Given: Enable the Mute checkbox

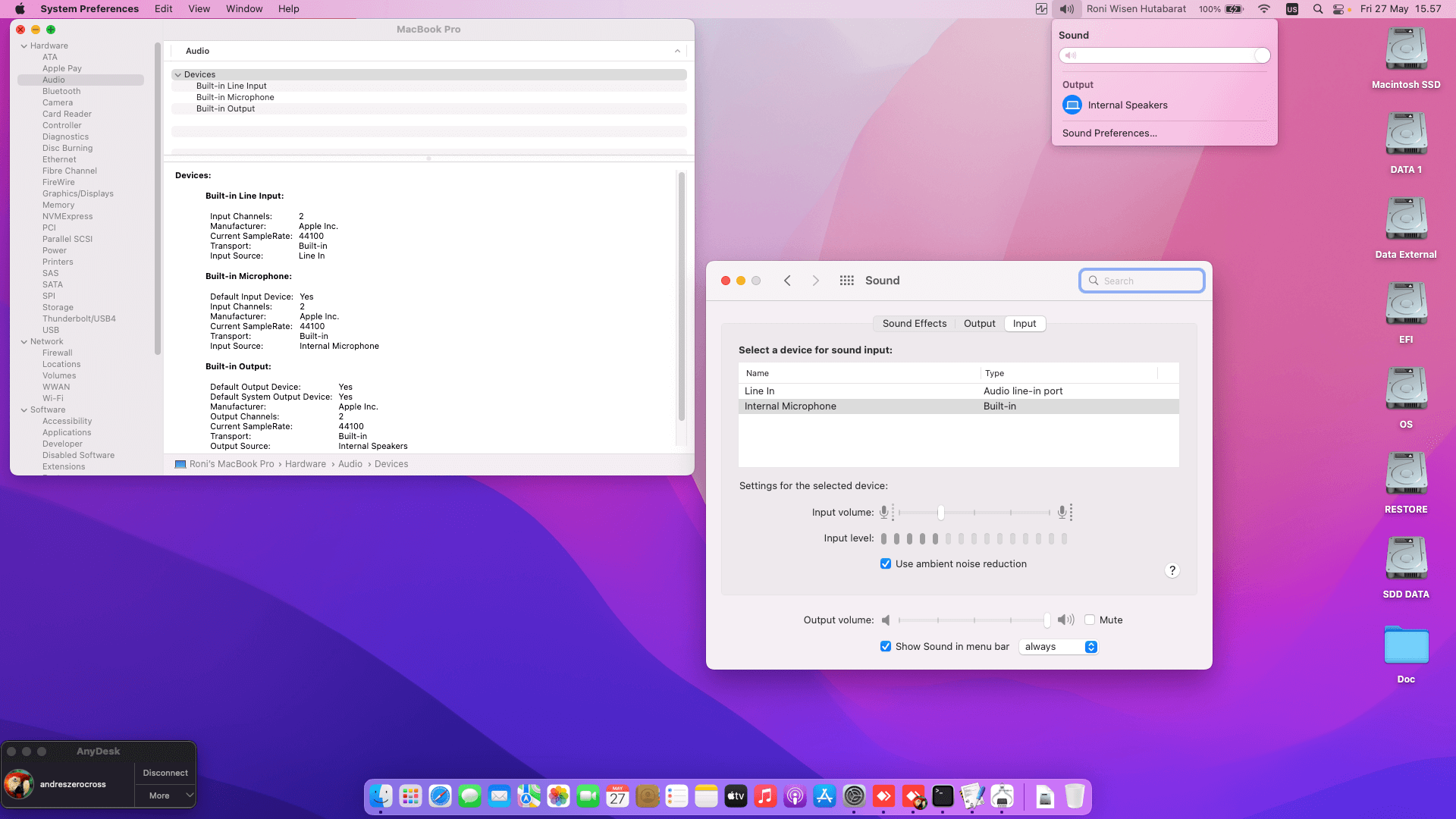Looking at the screenshot, I should (x=1090, y=620).
